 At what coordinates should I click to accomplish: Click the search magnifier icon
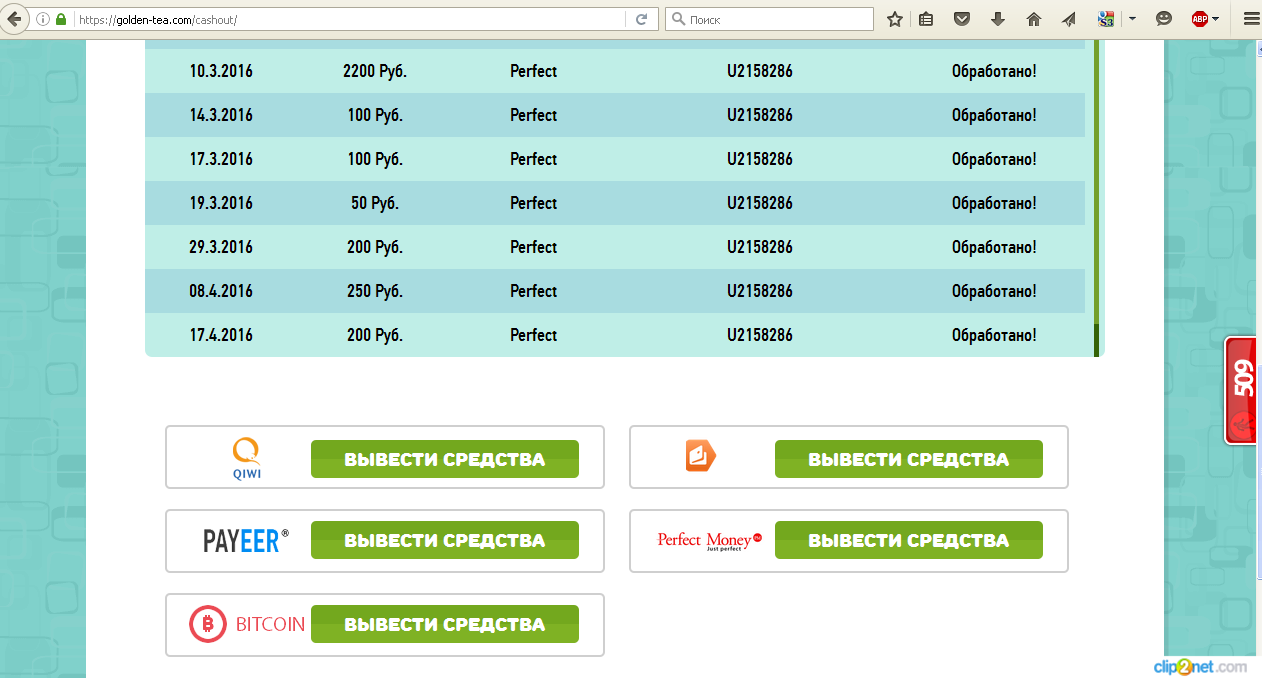point(678,19)
